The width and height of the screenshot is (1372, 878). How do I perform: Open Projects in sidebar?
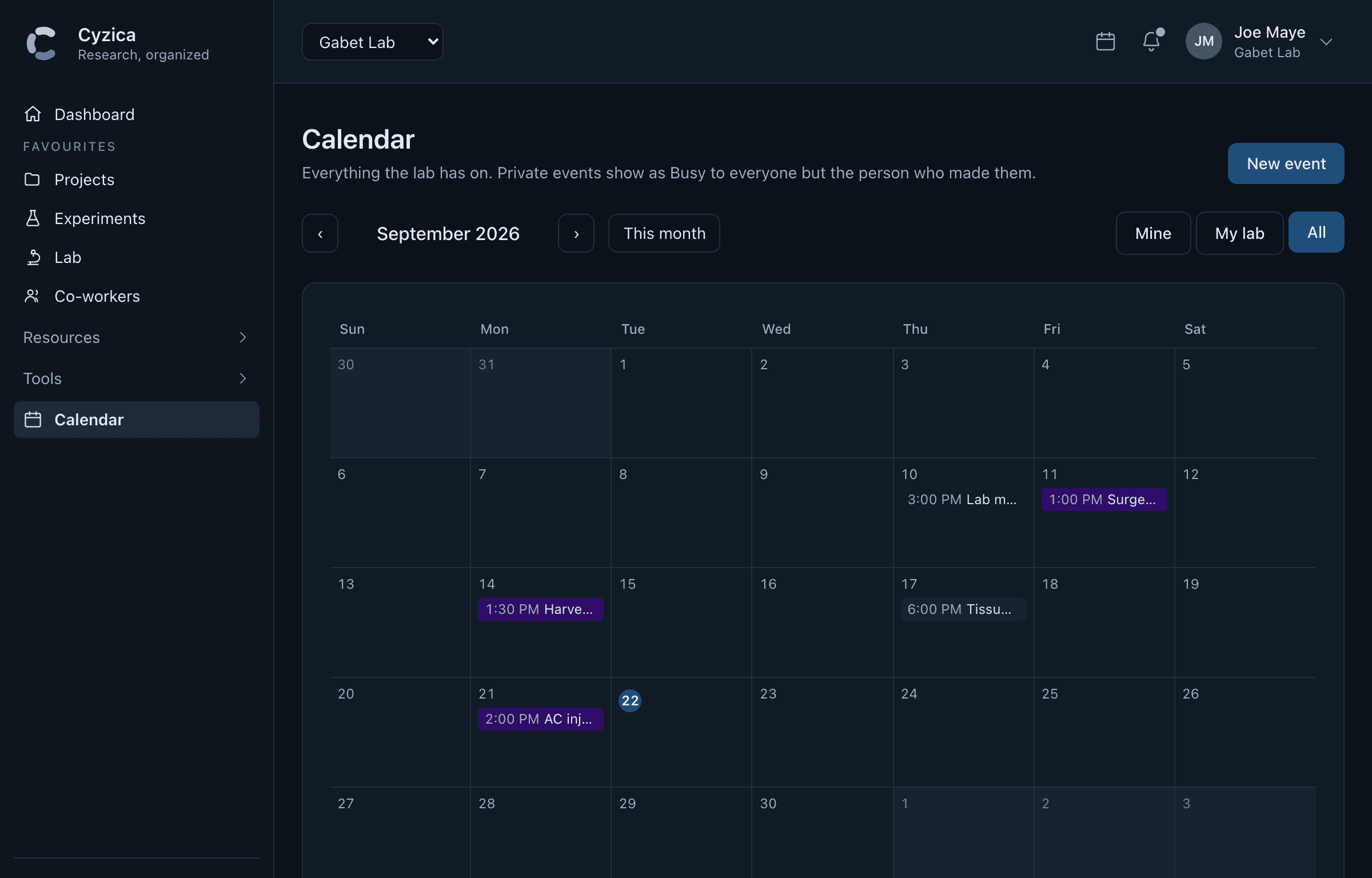point(136,179)
